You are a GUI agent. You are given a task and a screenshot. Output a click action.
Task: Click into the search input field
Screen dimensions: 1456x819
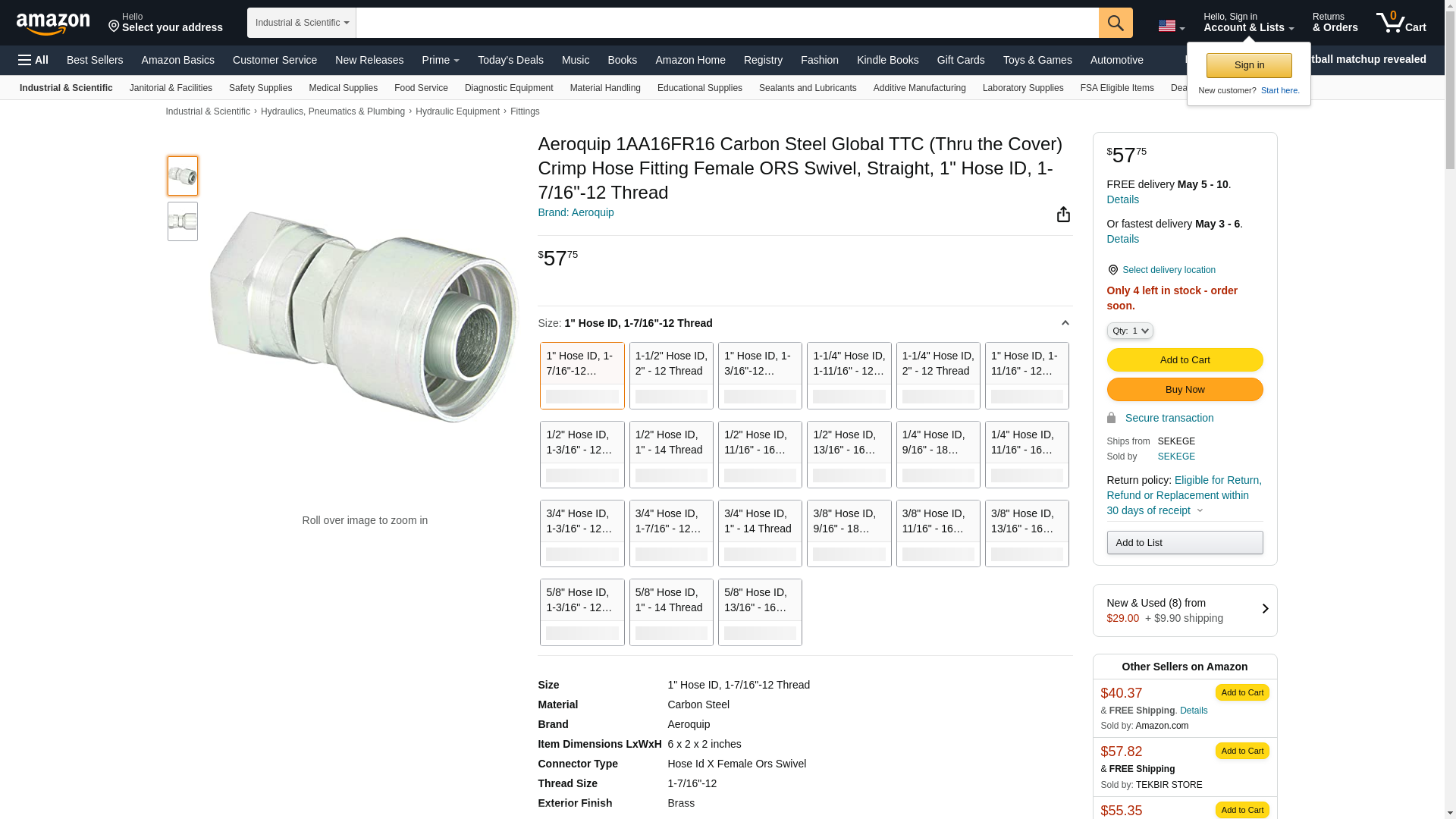pyautogui.click(x=726, y=23)
